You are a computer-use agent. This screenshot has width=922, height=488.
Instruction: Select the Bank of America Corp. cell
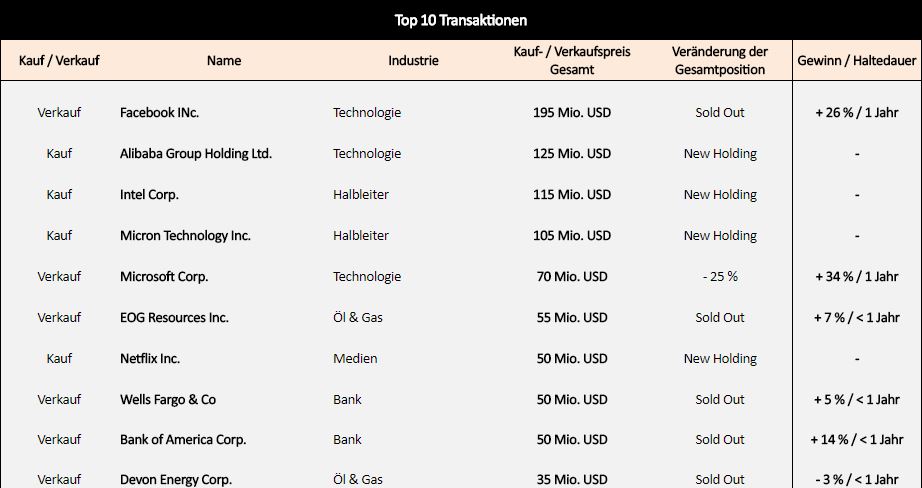[183, 440]
